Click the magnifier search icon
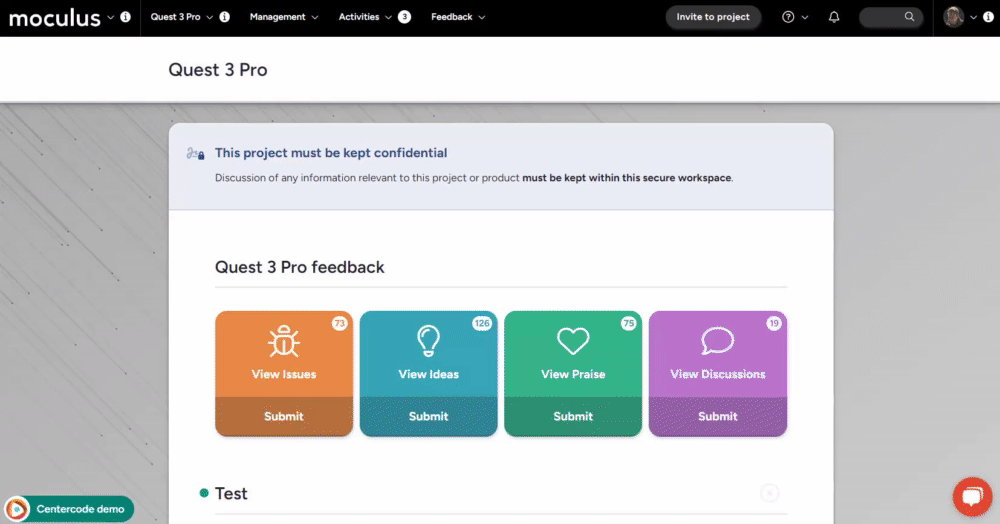Viewport: 1000px width, 524px height. [x=909, y=17]
